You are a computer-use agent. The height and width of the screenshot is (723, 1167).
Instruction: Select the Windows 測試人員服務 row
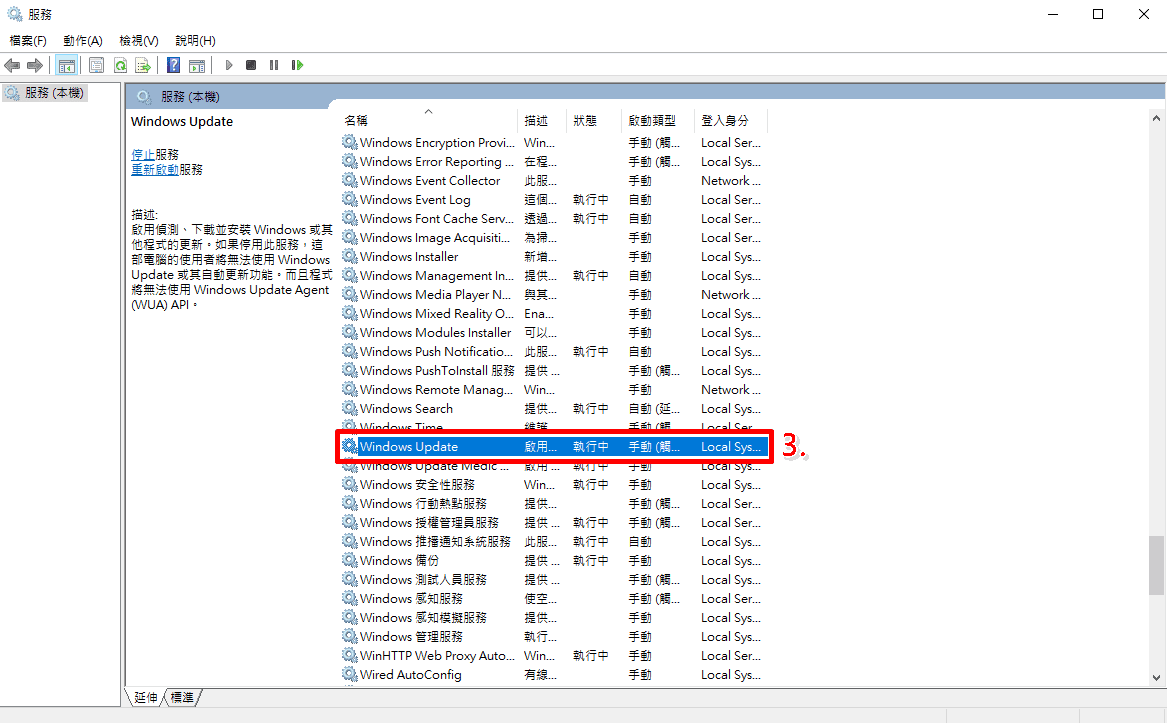pos(554,579)
